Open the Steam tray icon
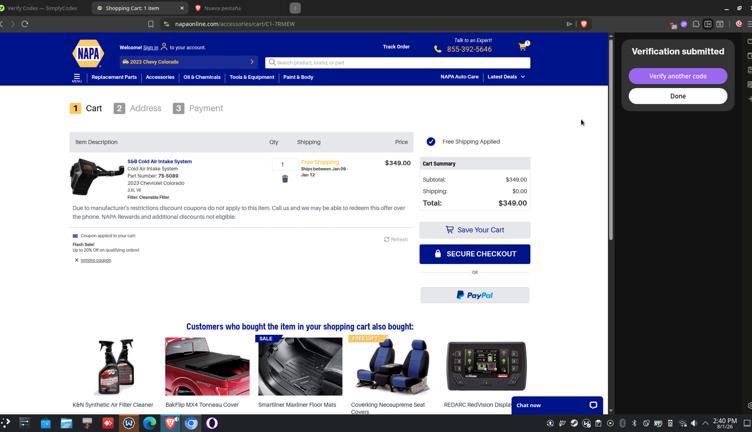 574,423
